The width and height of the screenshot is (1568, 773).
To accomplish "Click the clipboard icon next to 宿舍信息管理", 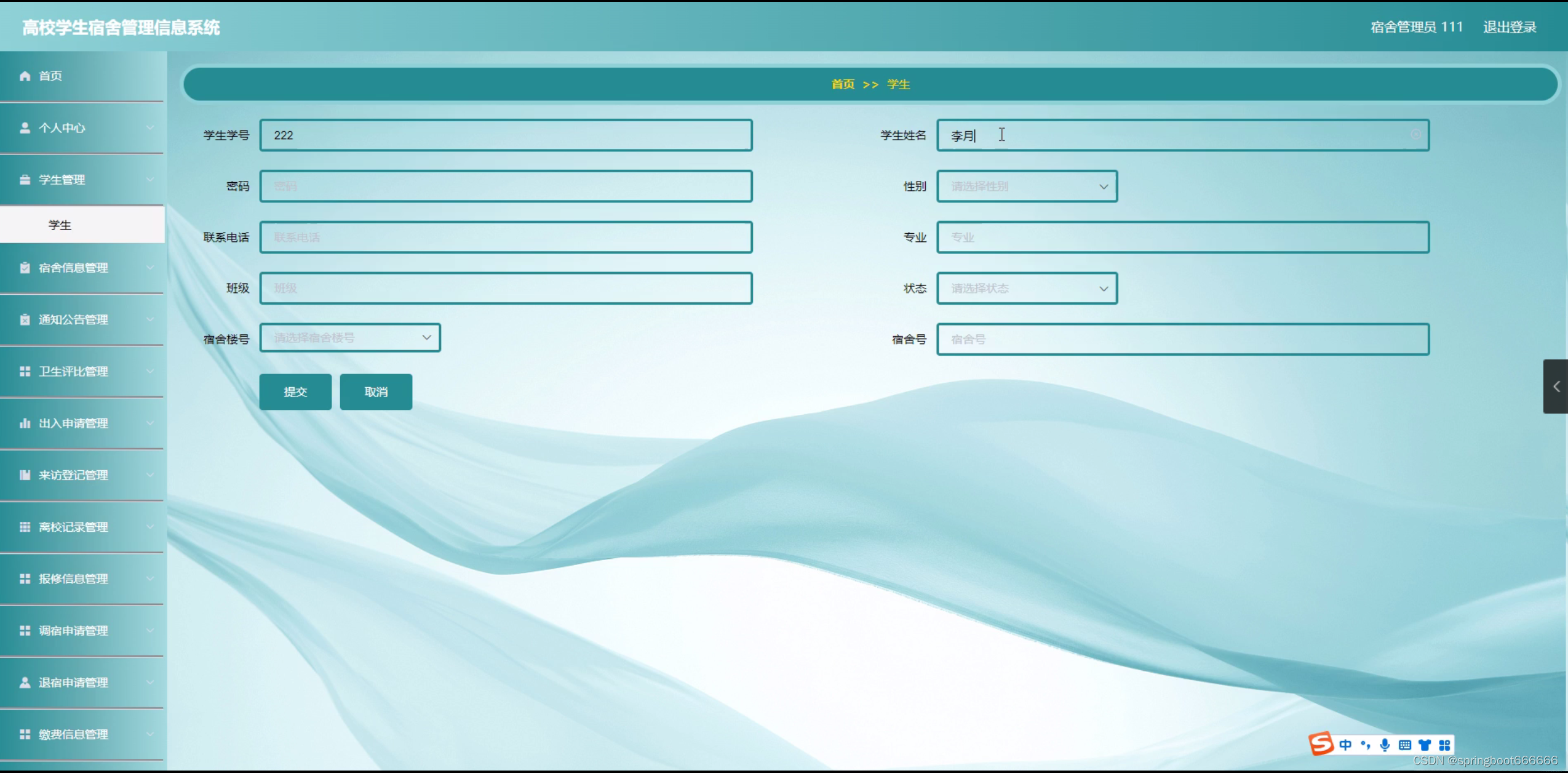I will click(x=25, y=268).
